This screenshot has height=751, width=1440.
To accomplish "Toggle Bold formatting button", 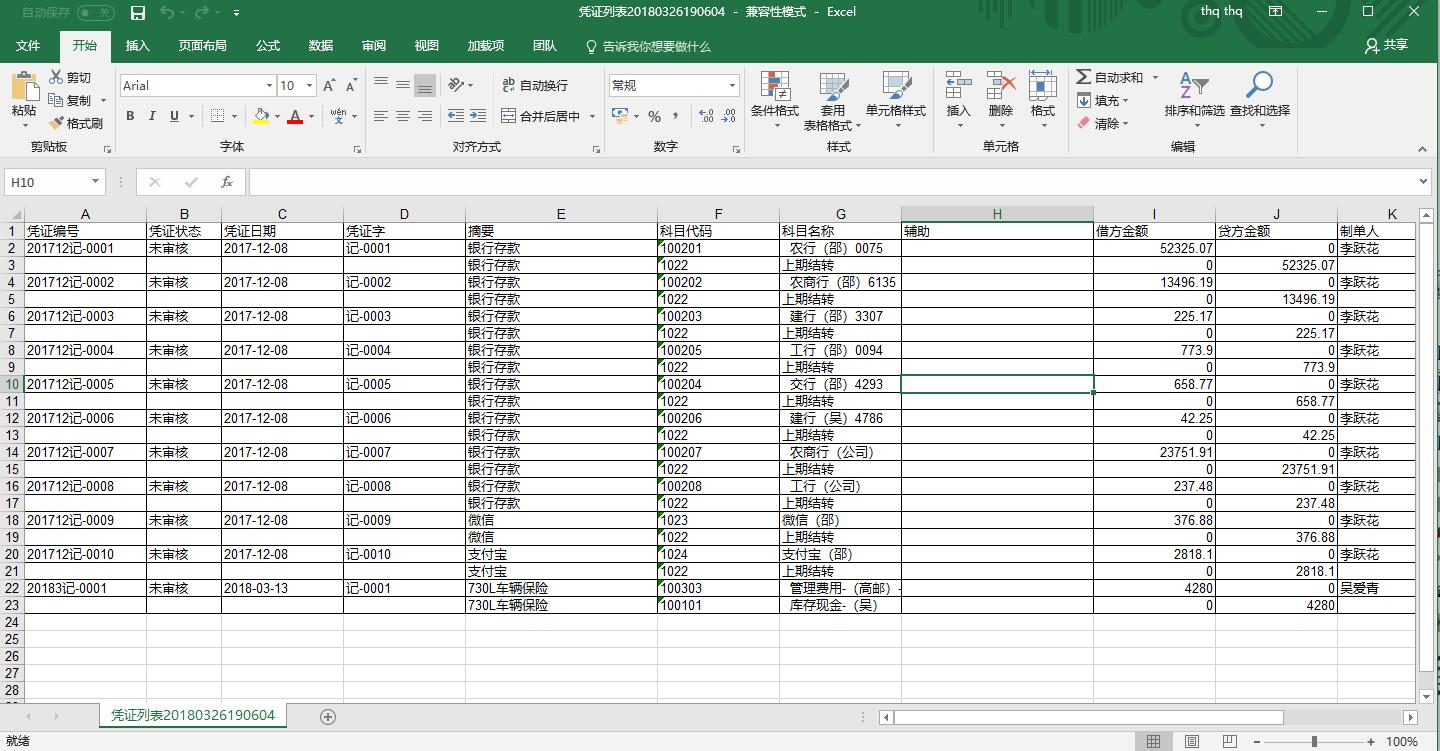I will (x=130, y=116).
